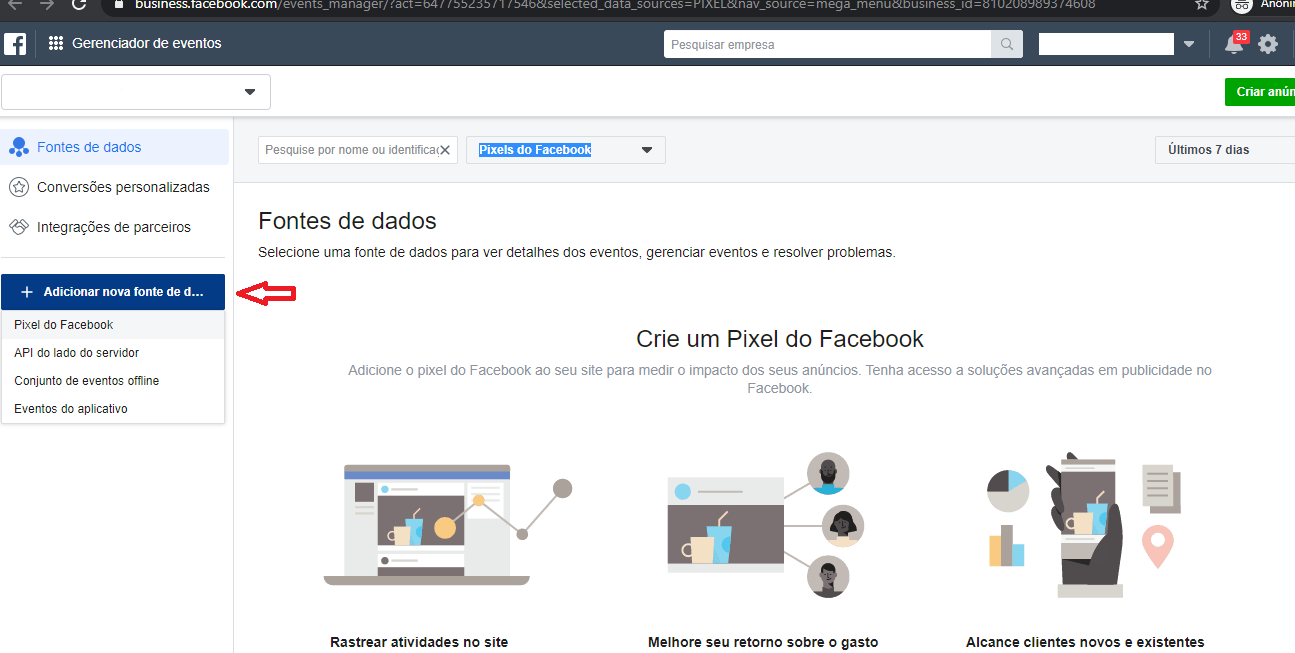Click the incognito profile icon
This screenshot has height=653, width=1295.
(x=1242, y=5)
